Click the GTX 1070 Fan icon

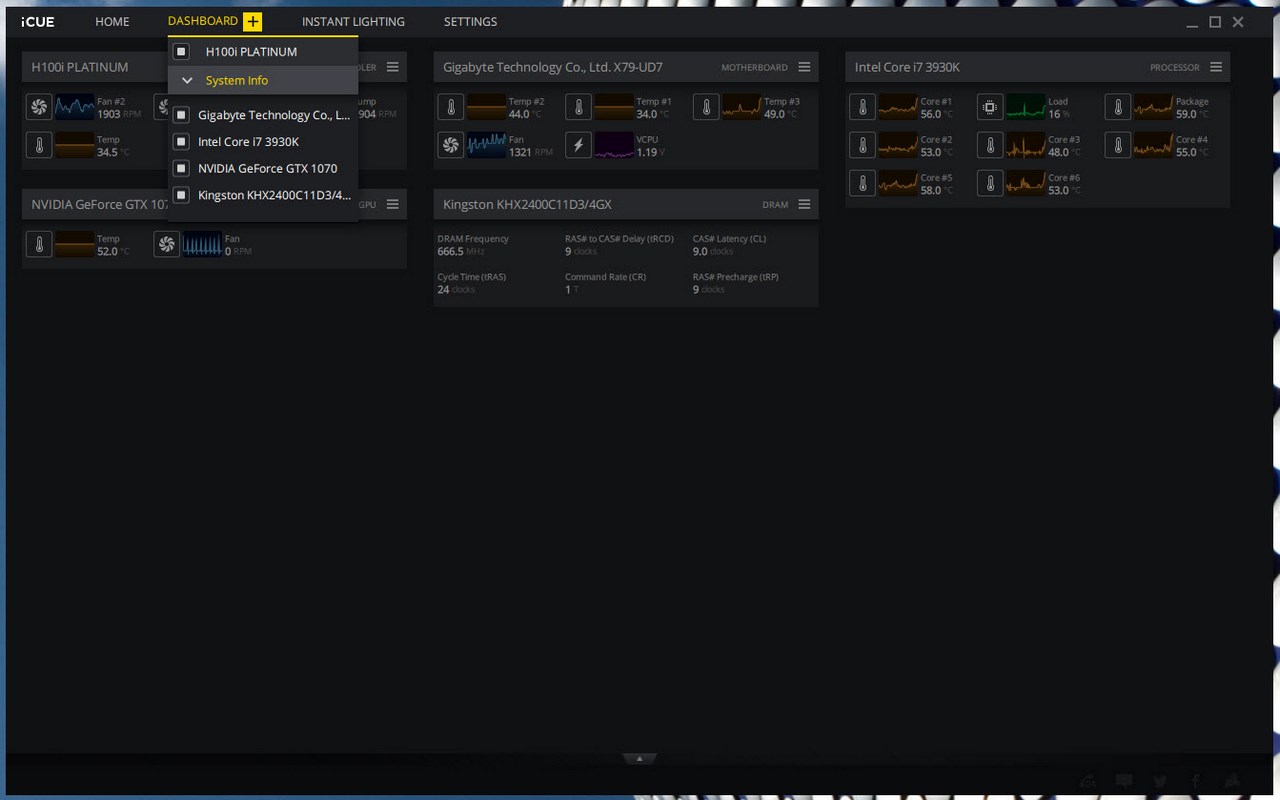(x=167, y=244)
